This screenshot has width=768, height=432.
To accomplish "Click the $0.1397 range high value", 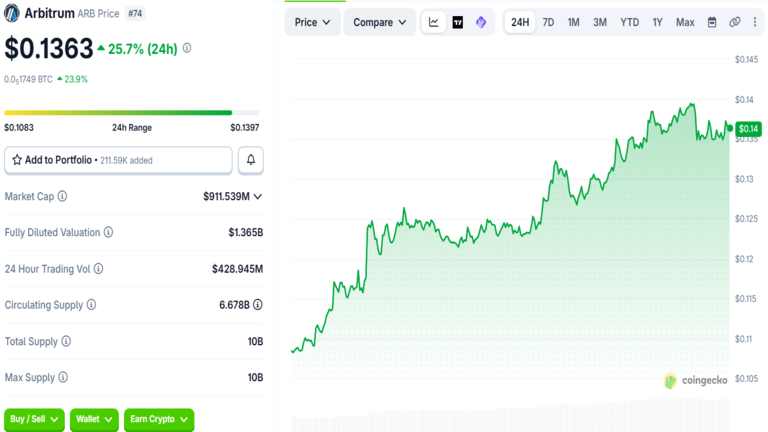I will tap(244, 127).
